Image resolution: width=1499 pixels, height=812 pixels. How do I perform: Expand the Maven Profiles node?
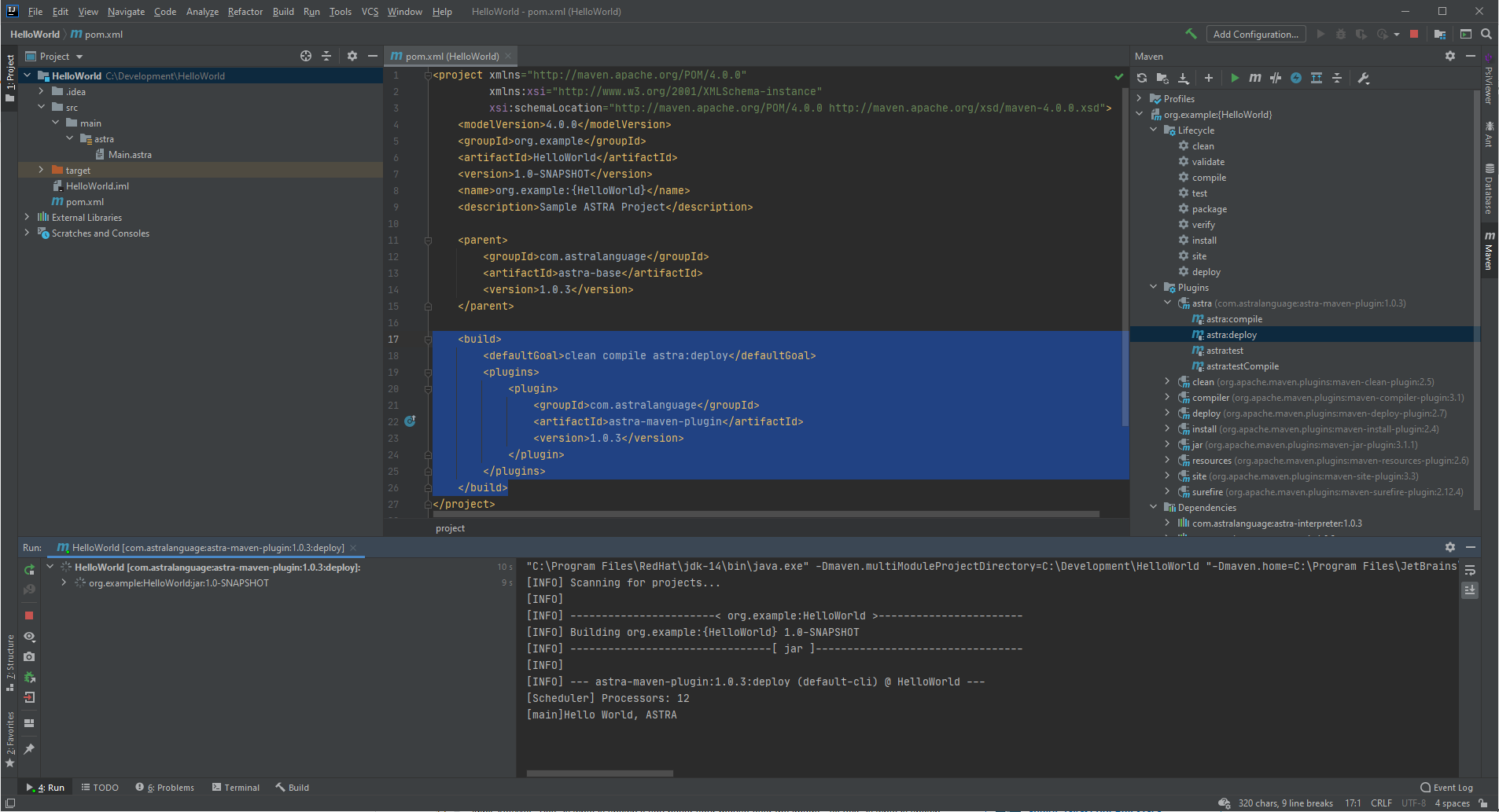coord(1139,98)
